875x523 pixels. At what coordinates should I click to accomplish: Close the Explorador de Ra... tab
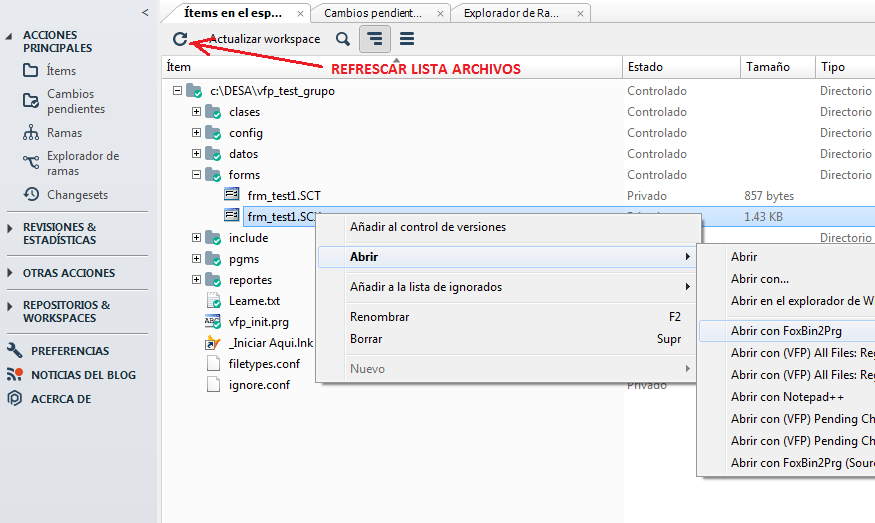tap(580, 14)
